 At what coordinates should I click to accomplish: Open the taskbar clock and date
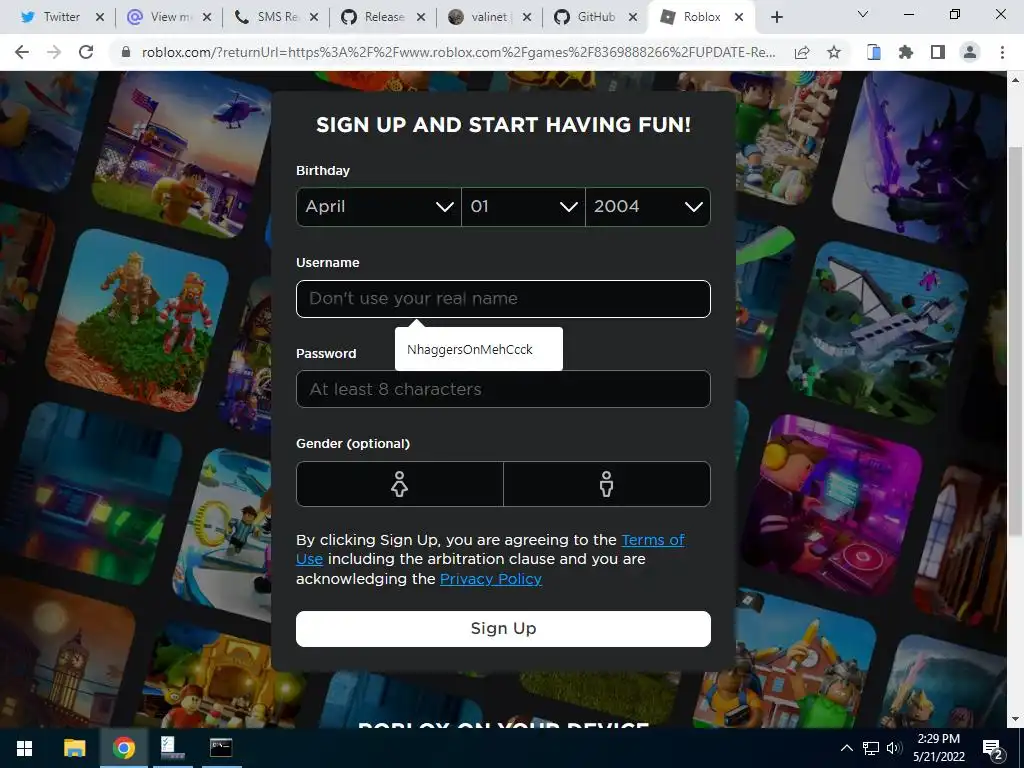(939, 748)
